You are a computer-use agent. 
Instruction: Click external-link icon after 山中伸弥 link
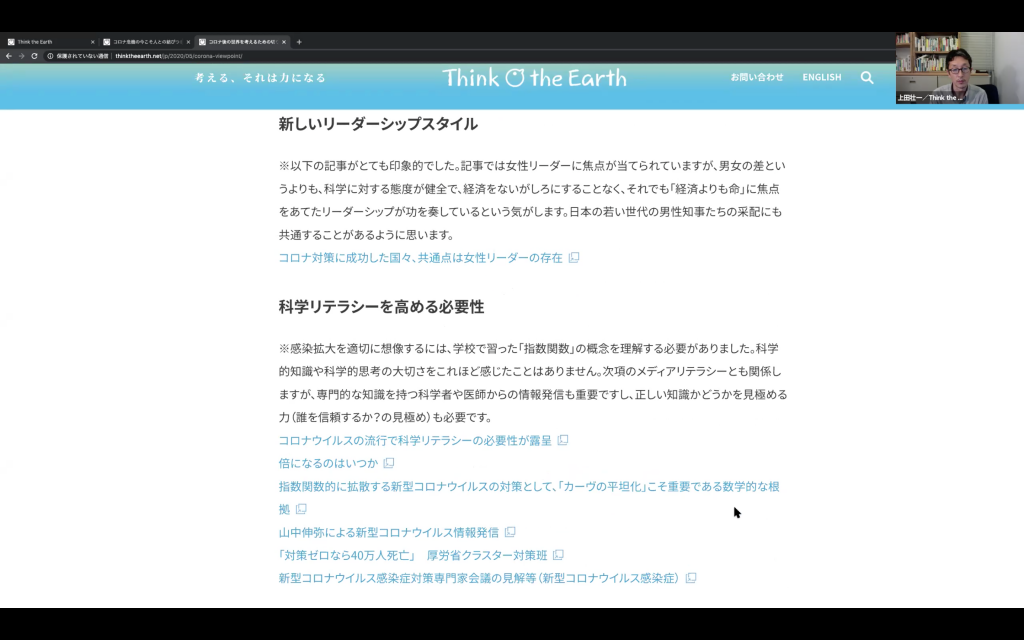click(510, 532)
